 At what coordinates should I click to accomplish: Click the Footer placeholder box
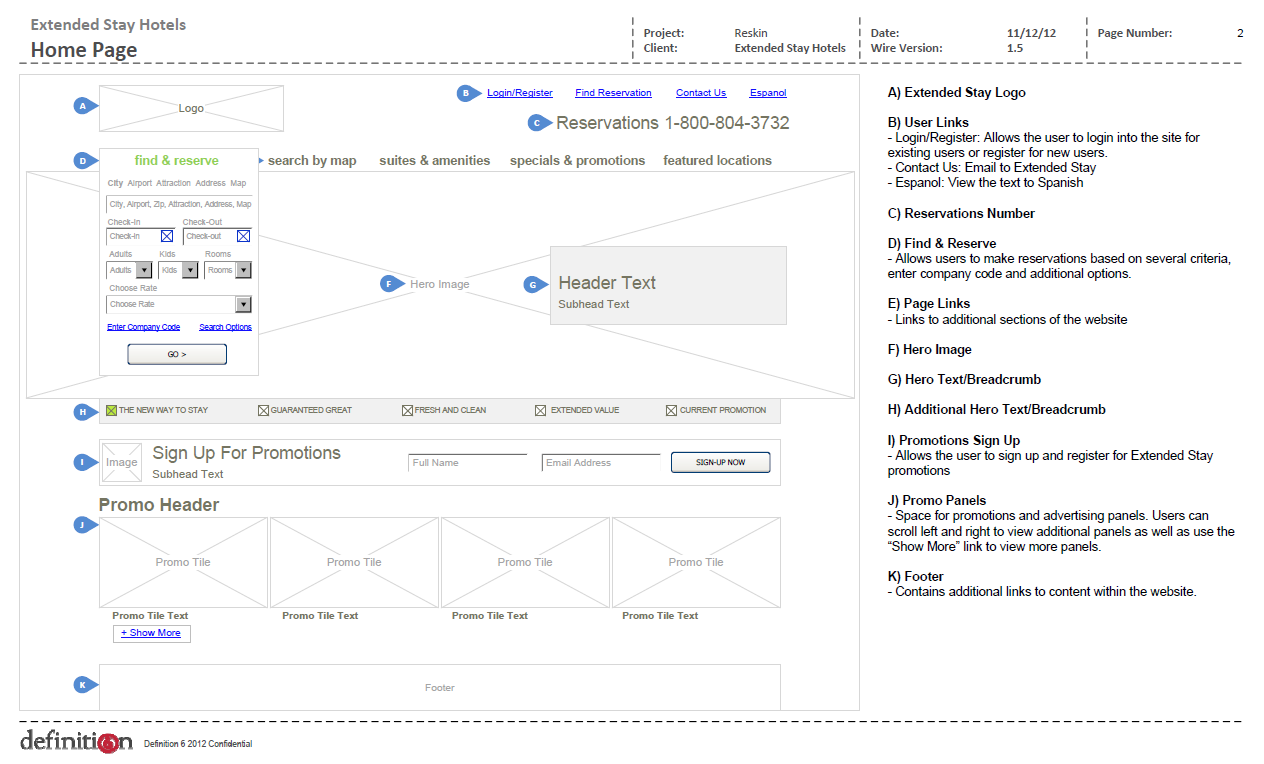point(440,687)
